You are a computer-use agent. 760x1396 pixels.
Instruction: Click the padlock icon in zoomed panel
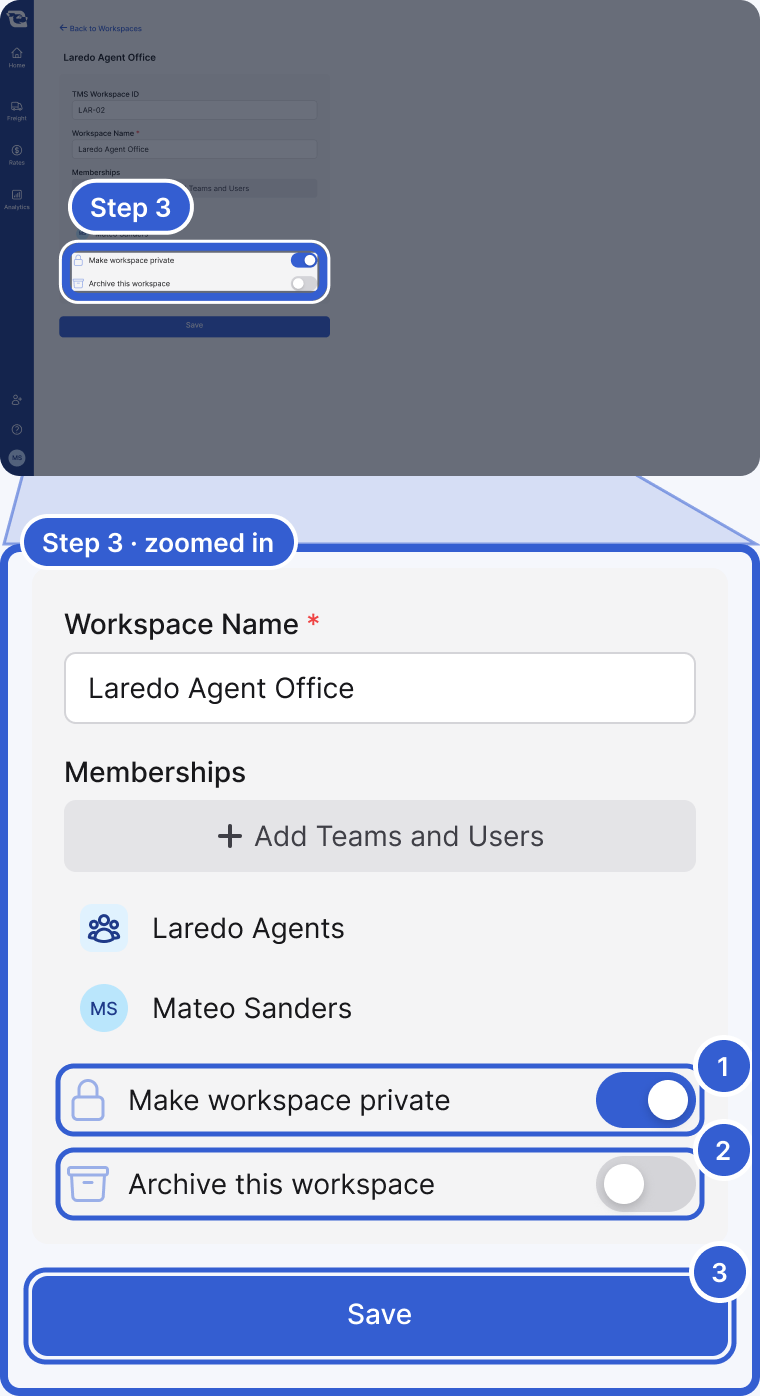[88, 1100]
